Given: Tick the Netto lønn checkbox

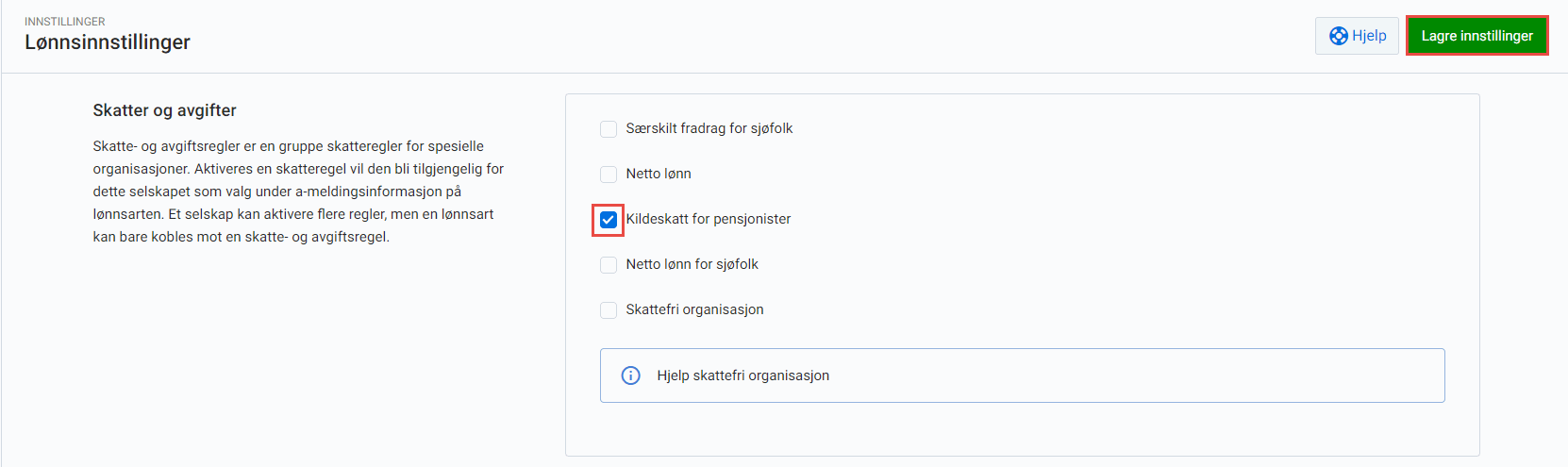Looking at the screenshot, I should click(609, 174).
